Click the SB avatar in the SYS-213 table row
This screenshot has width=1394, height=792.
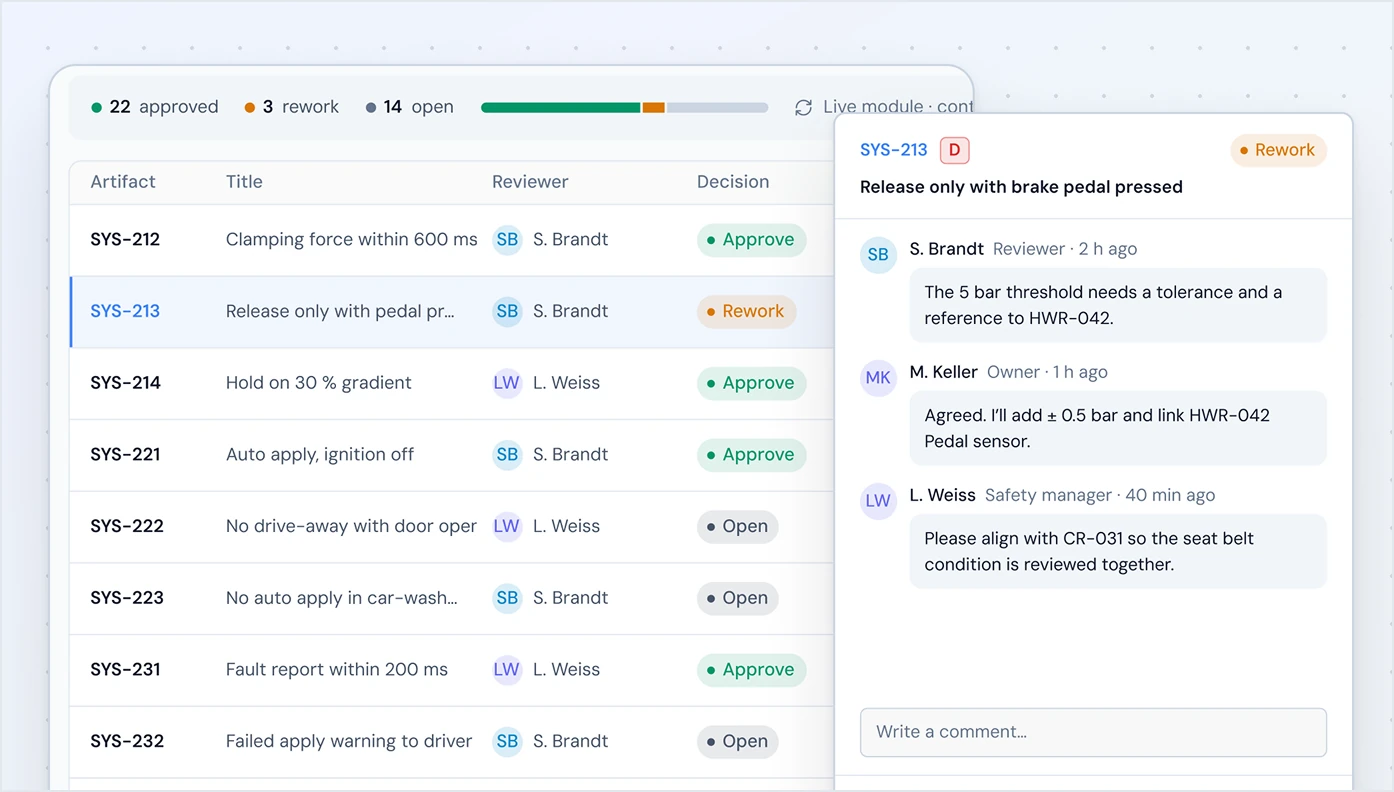[x=507, y=312]
